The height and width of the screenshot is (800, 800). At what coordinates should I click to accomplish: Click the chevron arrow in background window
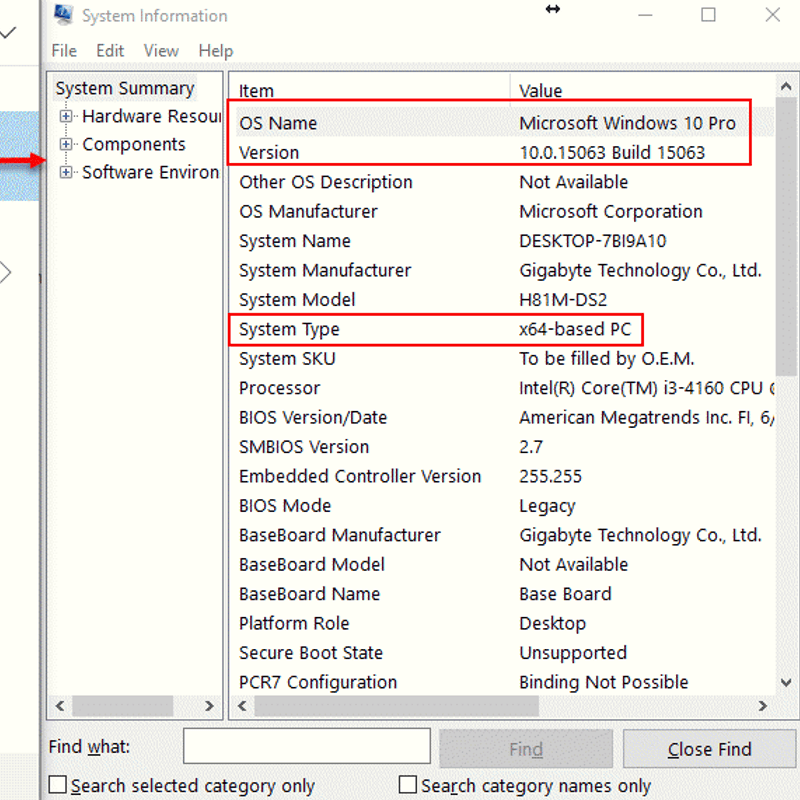pos(5,272)
